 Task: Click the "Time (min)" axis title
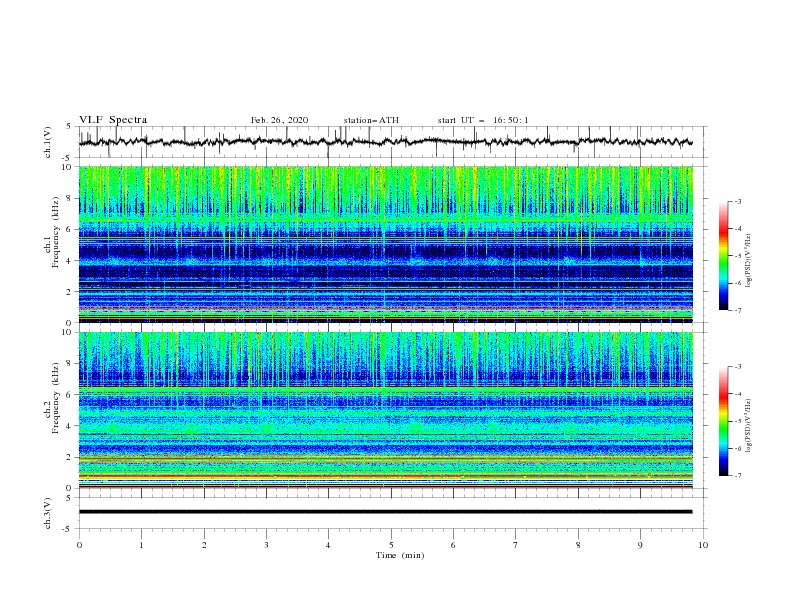(x=400, y=555)
